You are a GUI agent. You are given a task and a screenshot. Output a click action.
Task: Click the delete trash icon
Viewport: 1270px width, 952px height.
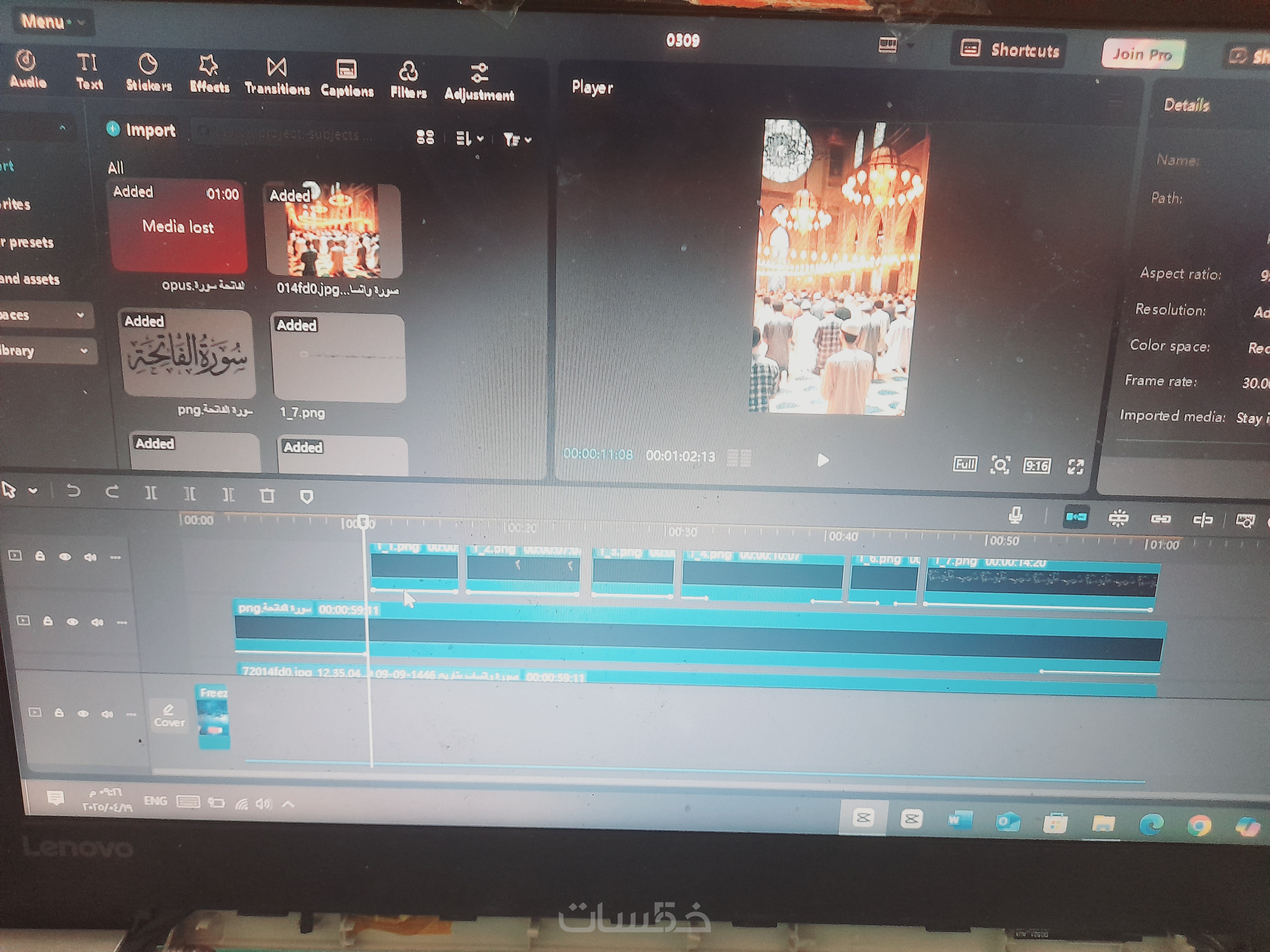[268, 495]
